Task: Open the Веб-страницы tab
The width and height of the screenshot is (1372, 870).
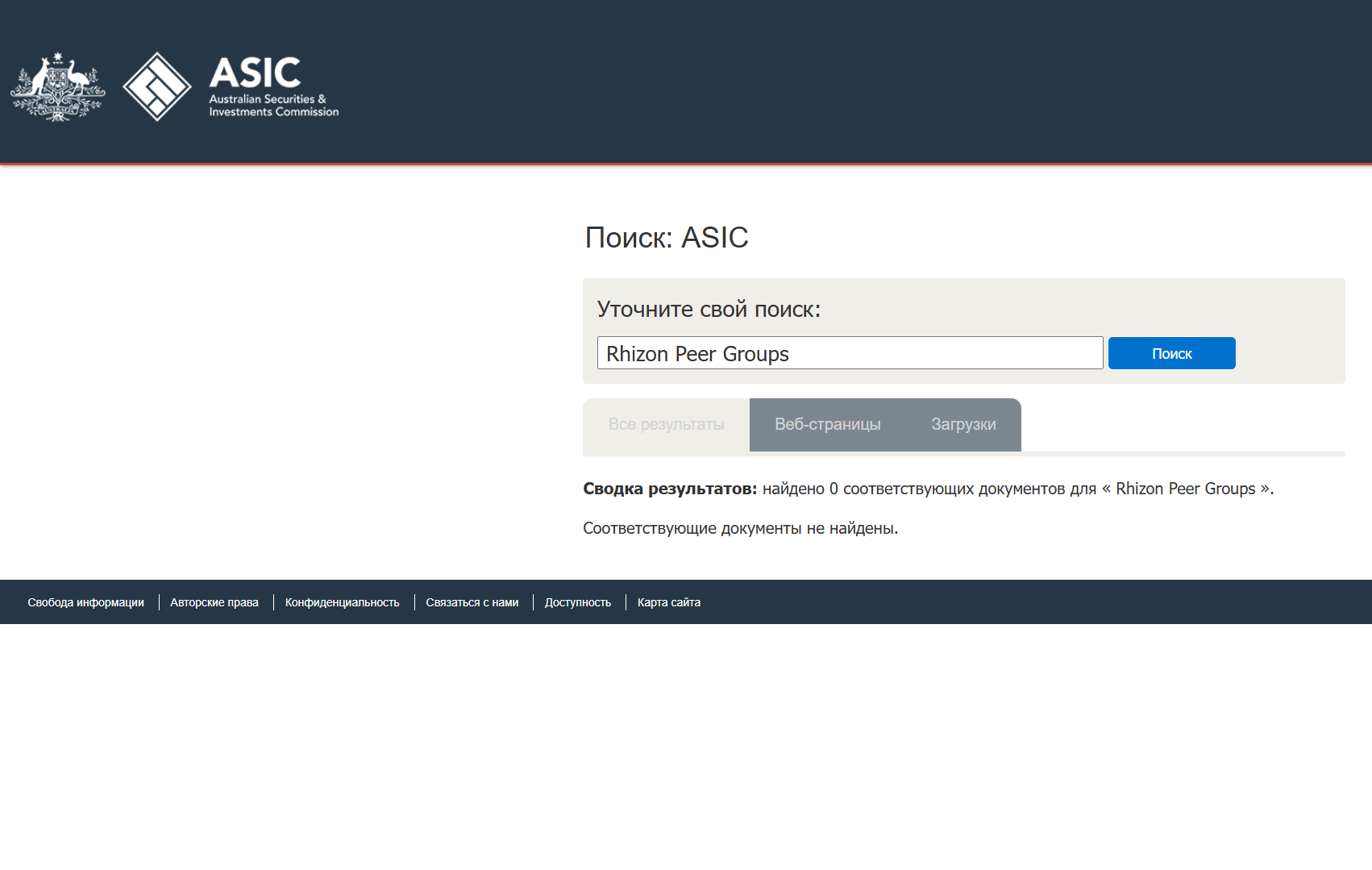Action: (827, 425)
